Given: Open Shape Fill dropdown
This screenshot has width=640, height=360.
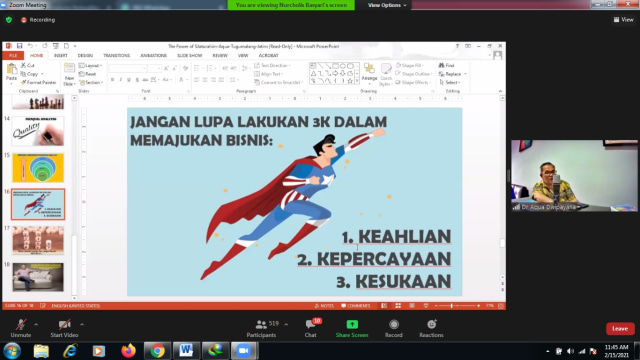Looking at the screenshot, I should (410, 65).
